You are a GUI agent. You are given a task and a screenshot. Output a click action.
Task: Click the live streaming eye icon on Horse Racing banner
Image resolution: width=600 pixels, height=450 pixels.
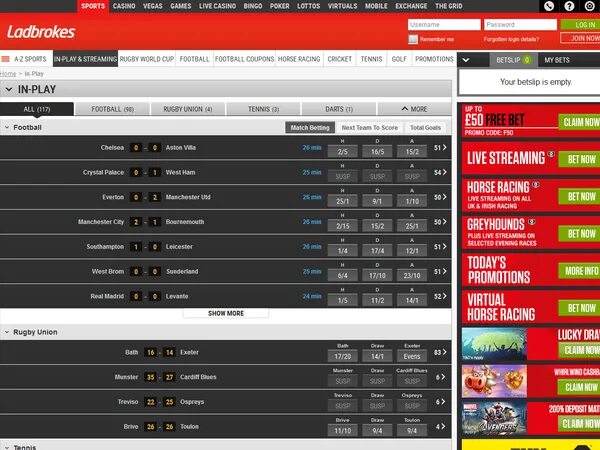click(536, 185)
